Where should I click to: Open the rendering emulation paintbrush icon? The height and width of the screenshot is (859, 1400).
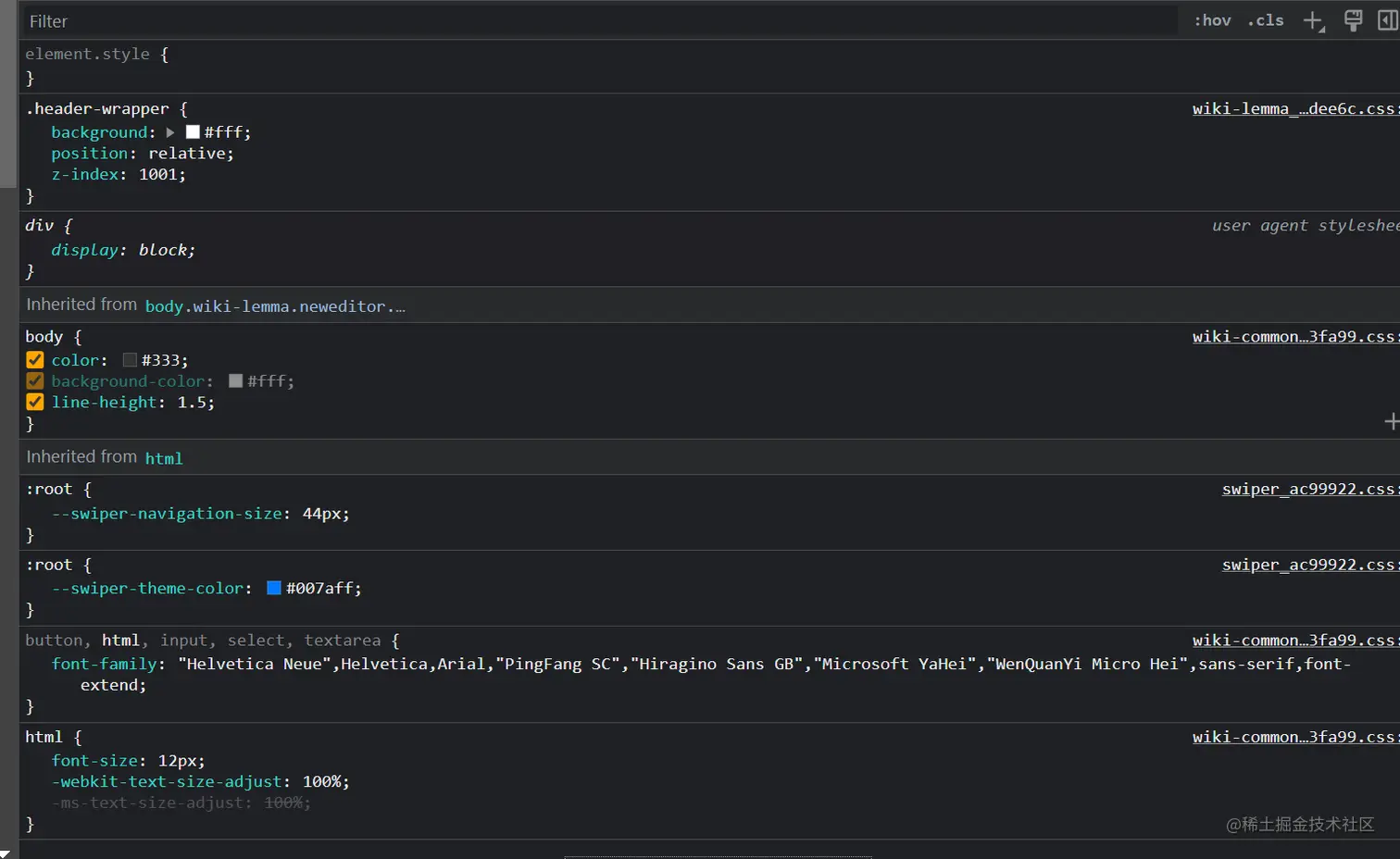click(1353, 21)
